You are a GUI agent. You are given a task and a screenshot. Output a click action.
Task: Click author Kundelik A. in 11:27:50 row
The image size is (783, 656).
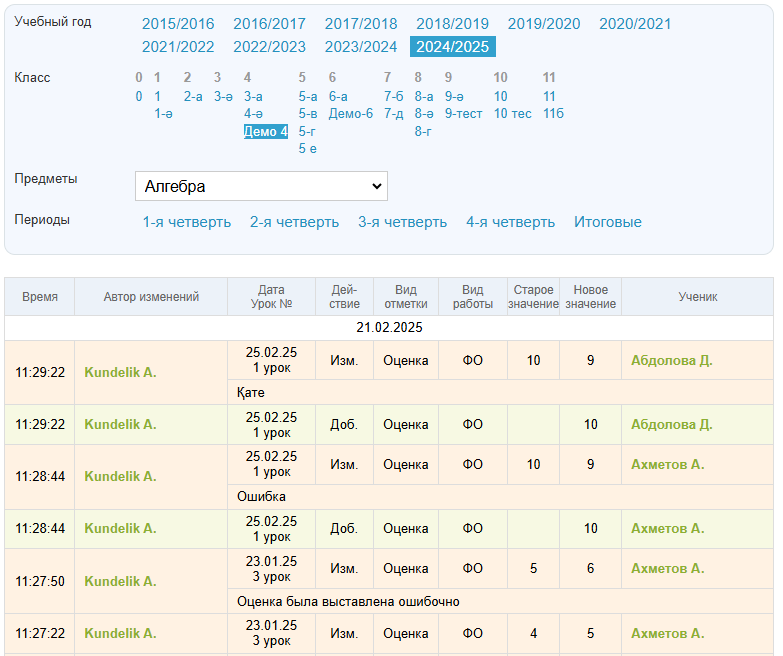tap(120, 581)
